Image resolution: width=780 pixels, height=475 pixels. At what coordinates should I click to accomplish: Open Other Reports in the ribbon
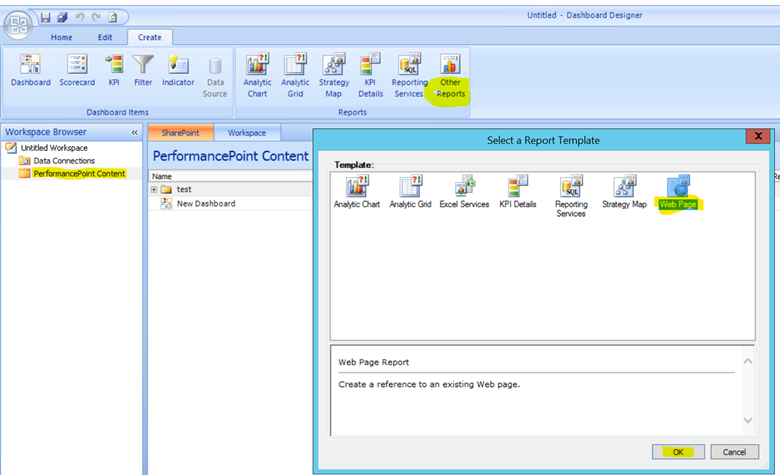point(450,76)
